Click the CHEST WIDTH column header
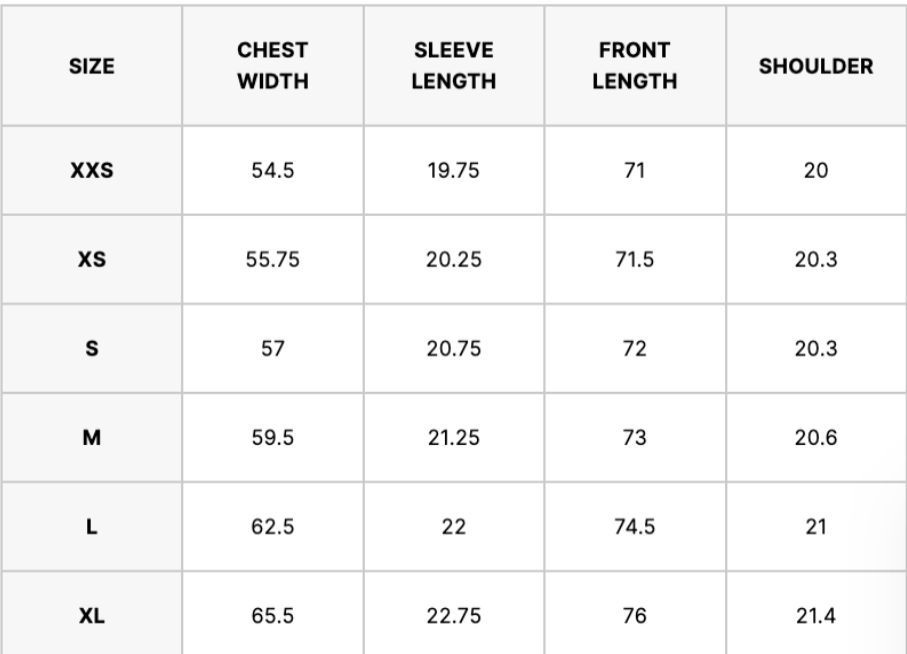907x654 pixels. pos(272,67)
